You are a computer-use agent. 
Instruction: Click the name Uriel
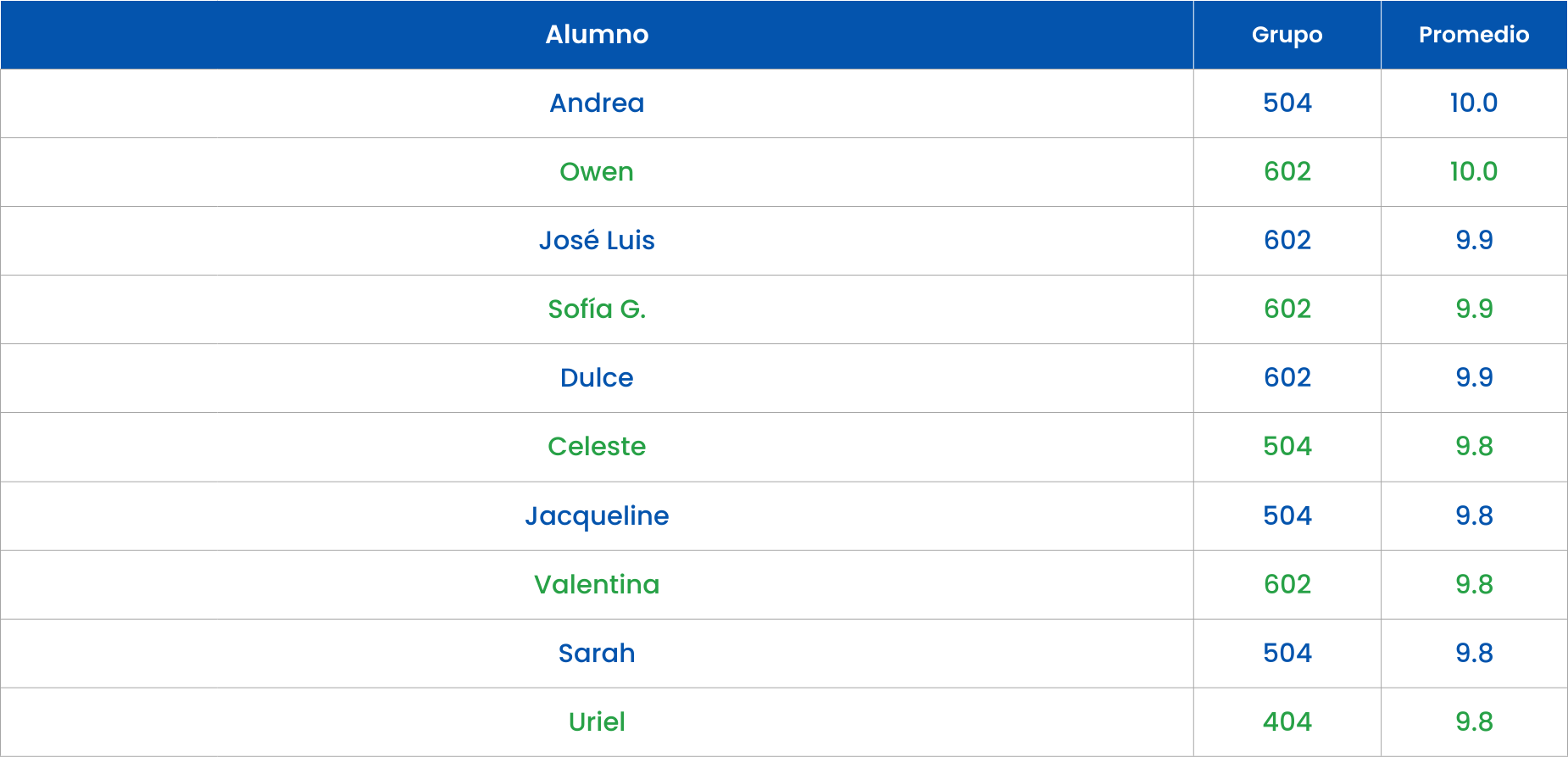pos(597,722)
